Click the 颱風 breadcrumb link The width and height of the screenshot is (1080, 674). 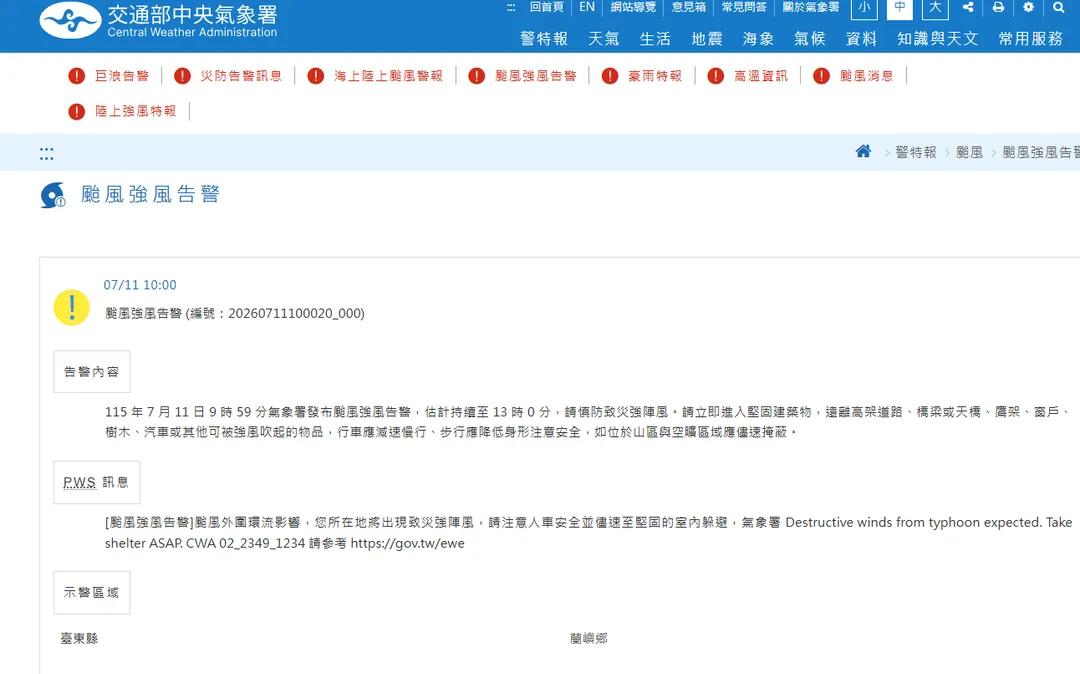click(969, 152)
